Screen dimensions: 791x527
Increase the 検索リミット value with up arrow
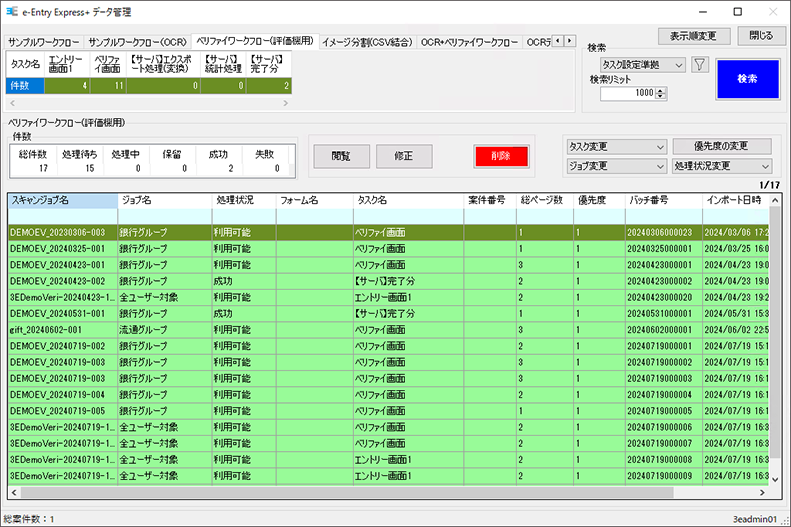[661, 89]
